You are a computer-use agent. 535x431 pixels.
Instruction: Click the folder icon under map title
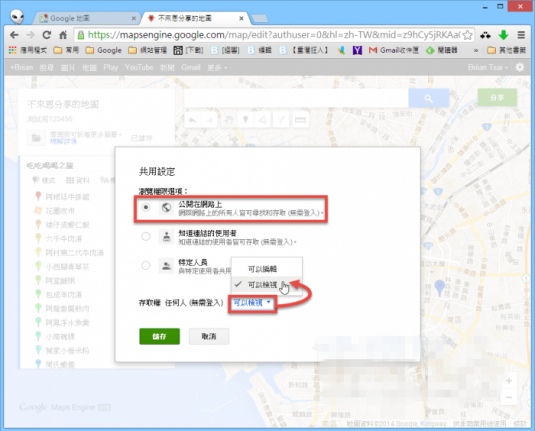(36, 138)
